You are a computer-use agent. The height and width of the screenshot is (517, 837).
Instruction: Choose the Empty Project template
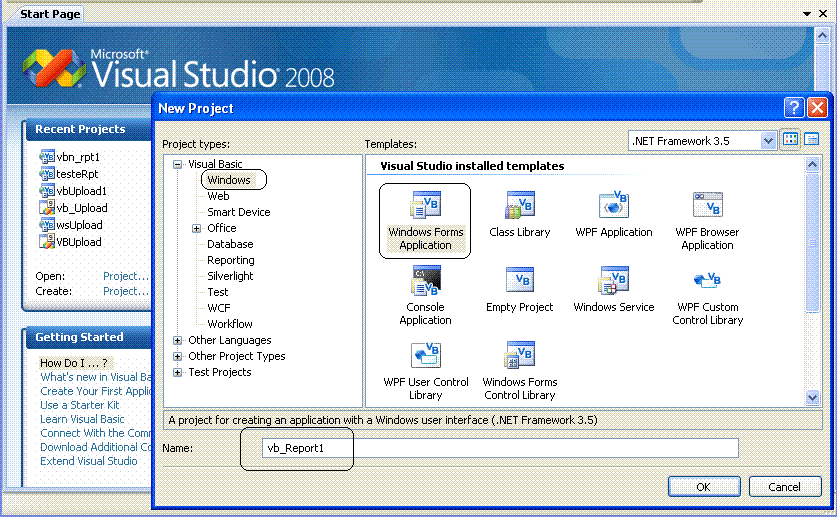[x=519, y=289]
